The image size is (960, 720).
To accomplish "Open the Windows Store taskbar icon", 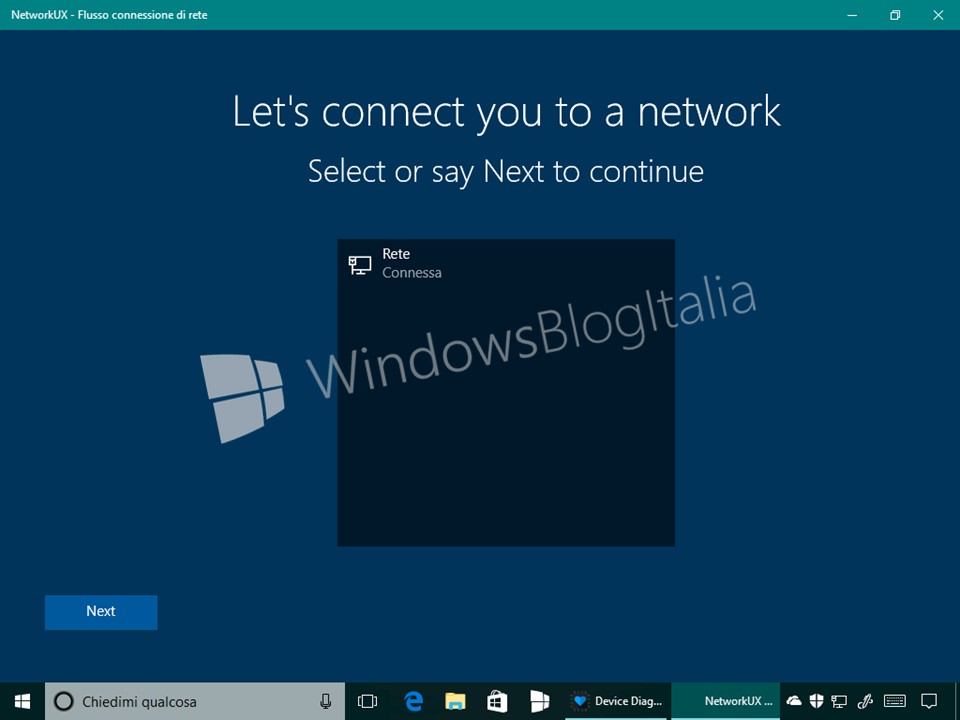I will coord(497,701).
